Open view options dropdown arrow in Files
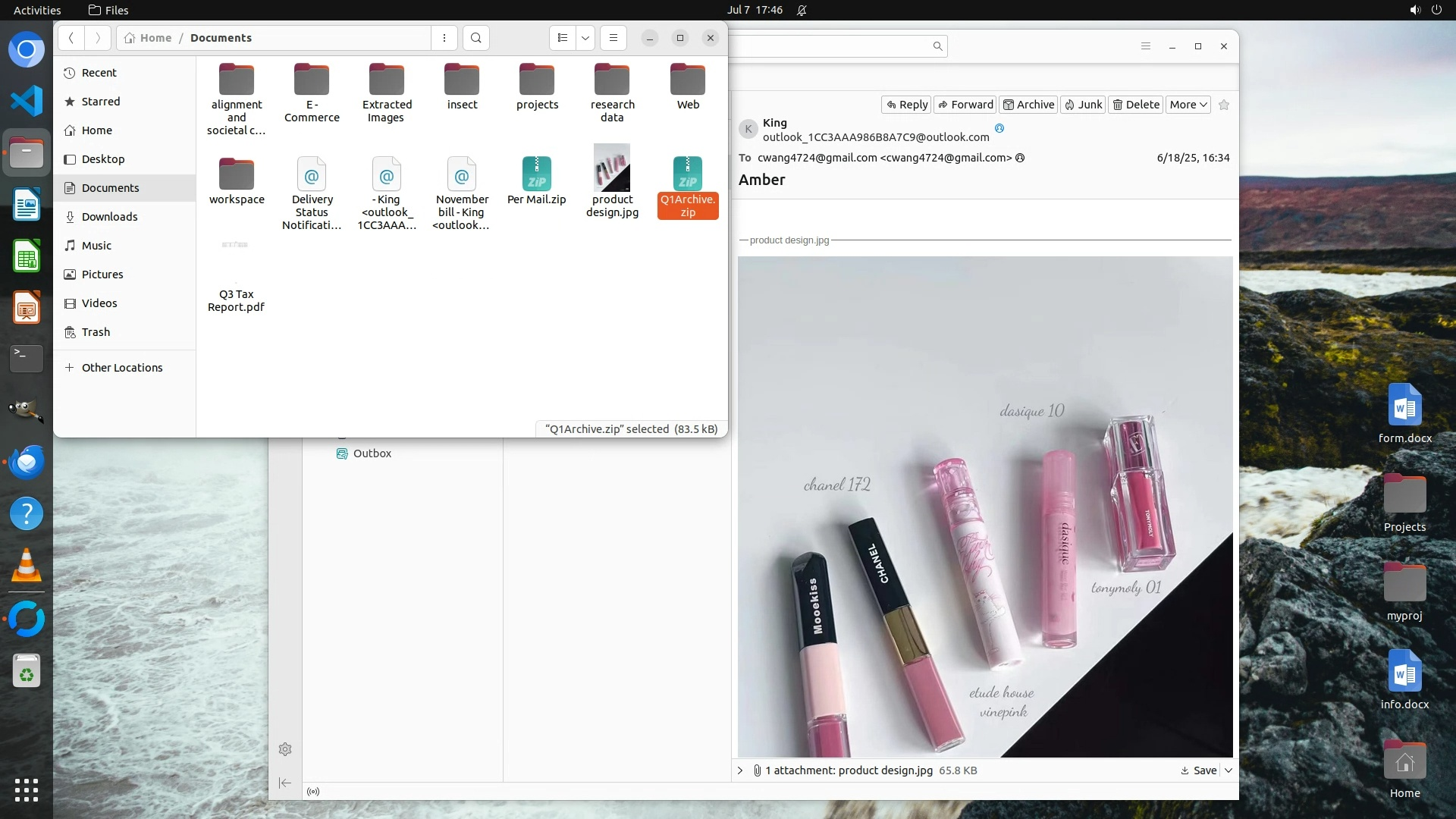 pyautogui.click(x=585, y=38)
